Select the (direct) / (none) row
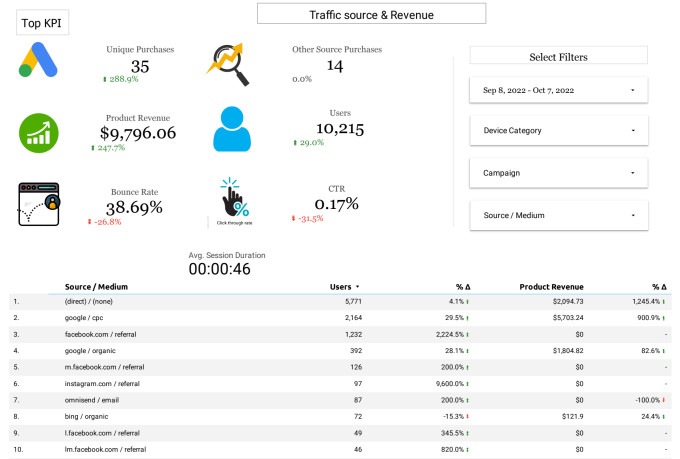 340,301
